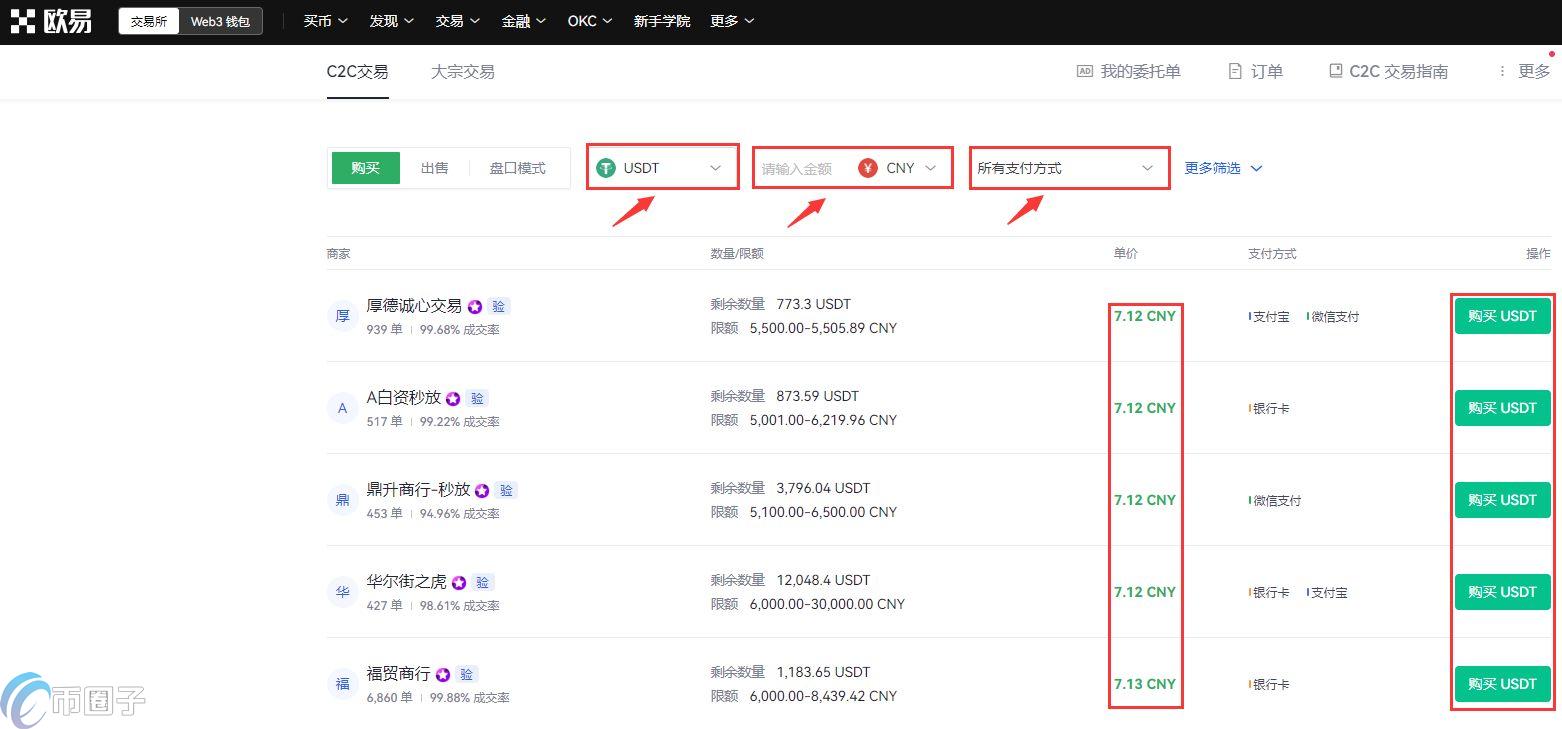Open merchant name A白资秒放
1562x729 pixels.
404,398
